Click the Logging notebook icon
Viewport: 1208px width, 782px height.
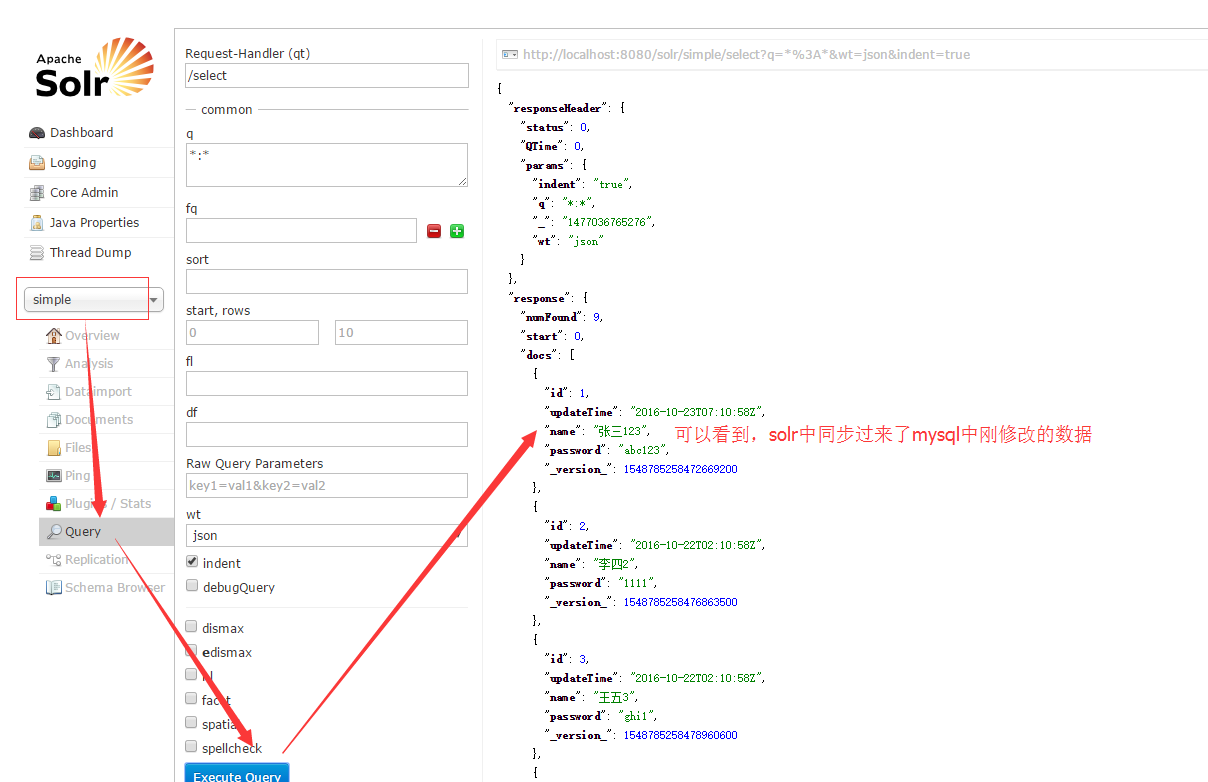37,162
